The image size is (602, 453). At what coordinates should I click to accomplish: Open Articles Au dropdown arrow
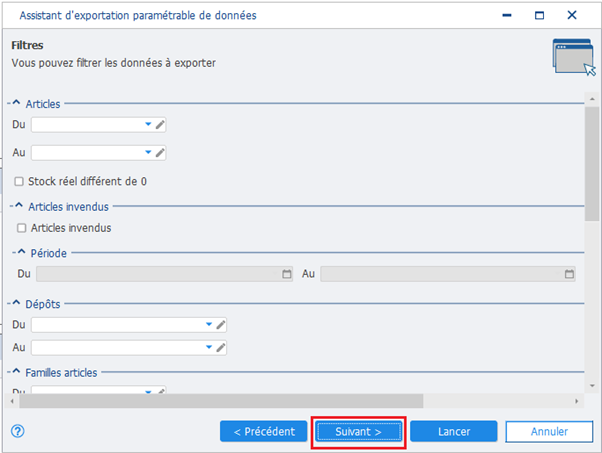(x=148, y=152)
